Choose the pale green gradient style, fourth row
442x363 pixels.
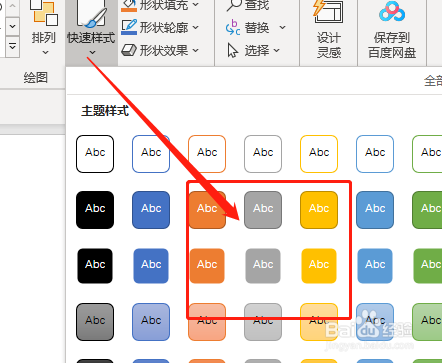[x=427, y=322]
